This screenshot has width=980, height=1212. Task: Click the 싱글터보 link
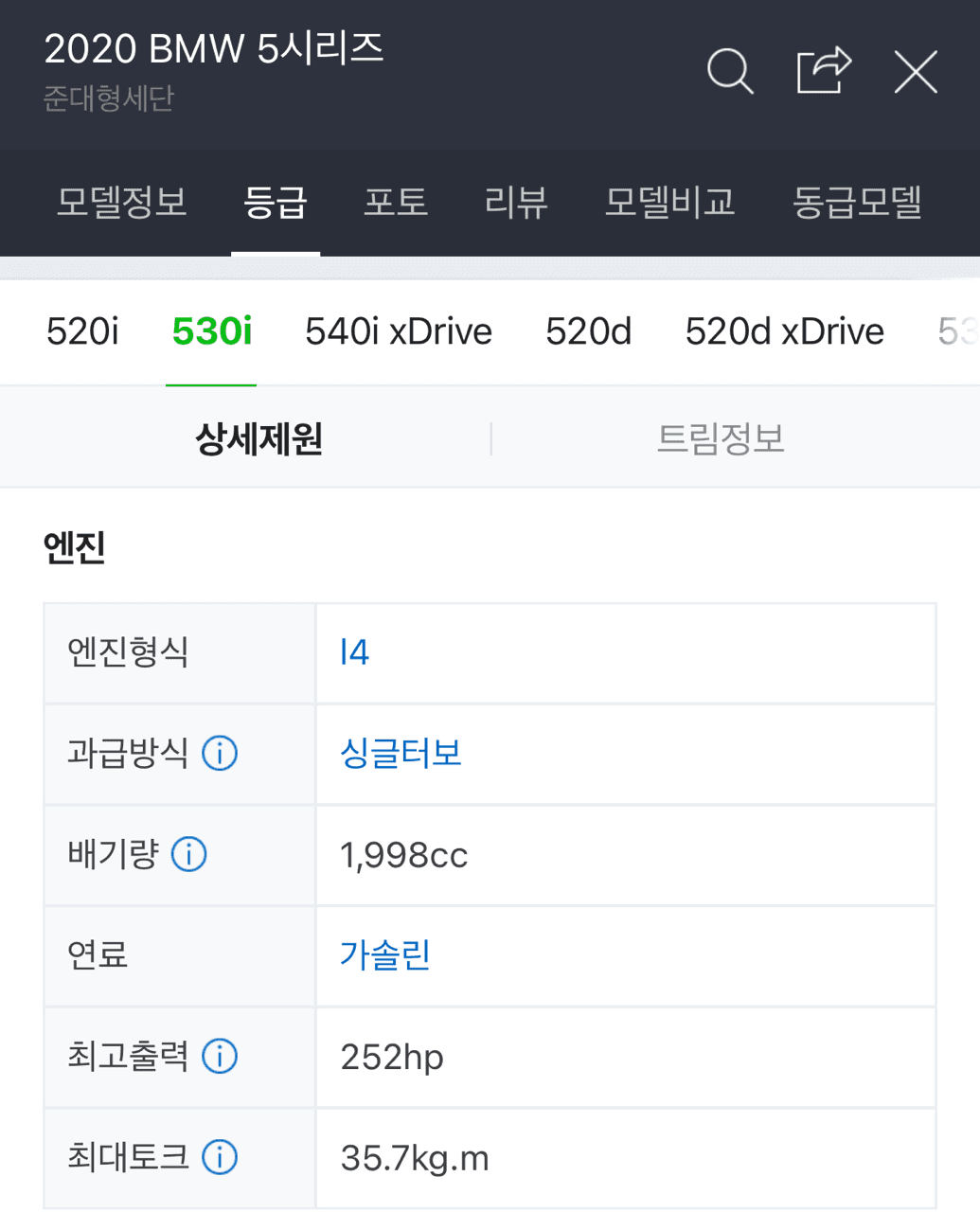(401, 752)
